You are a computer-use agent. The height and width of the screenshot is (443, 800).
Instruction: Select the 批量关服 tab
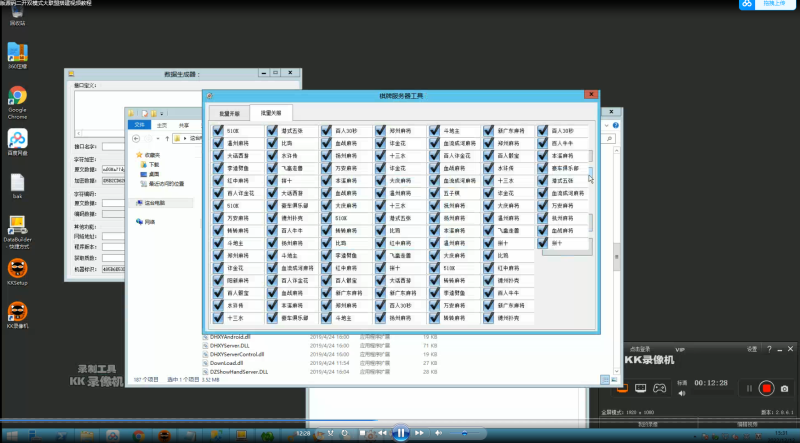[x=271, y=113]
